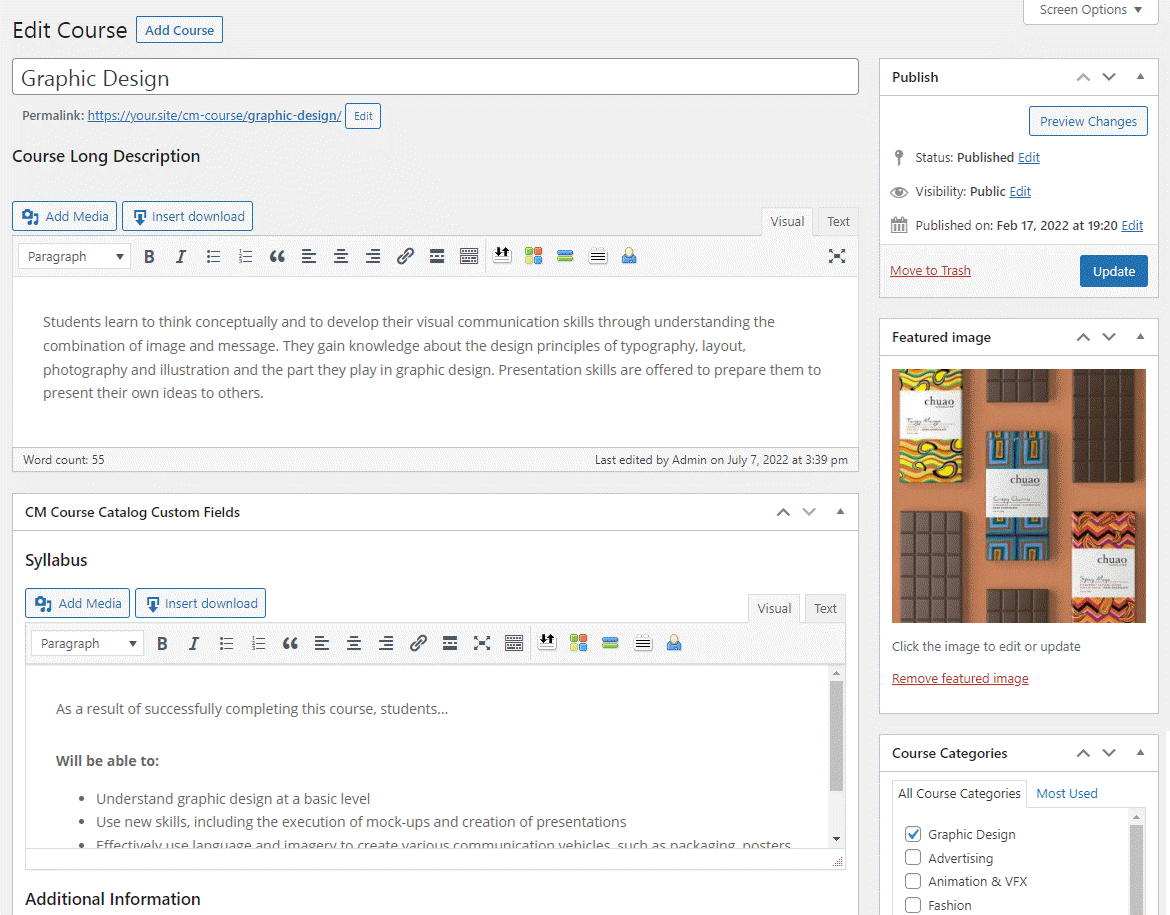1170x915 pixels.
Task: Check the Animation & VFX category
Action: (913, 881)
